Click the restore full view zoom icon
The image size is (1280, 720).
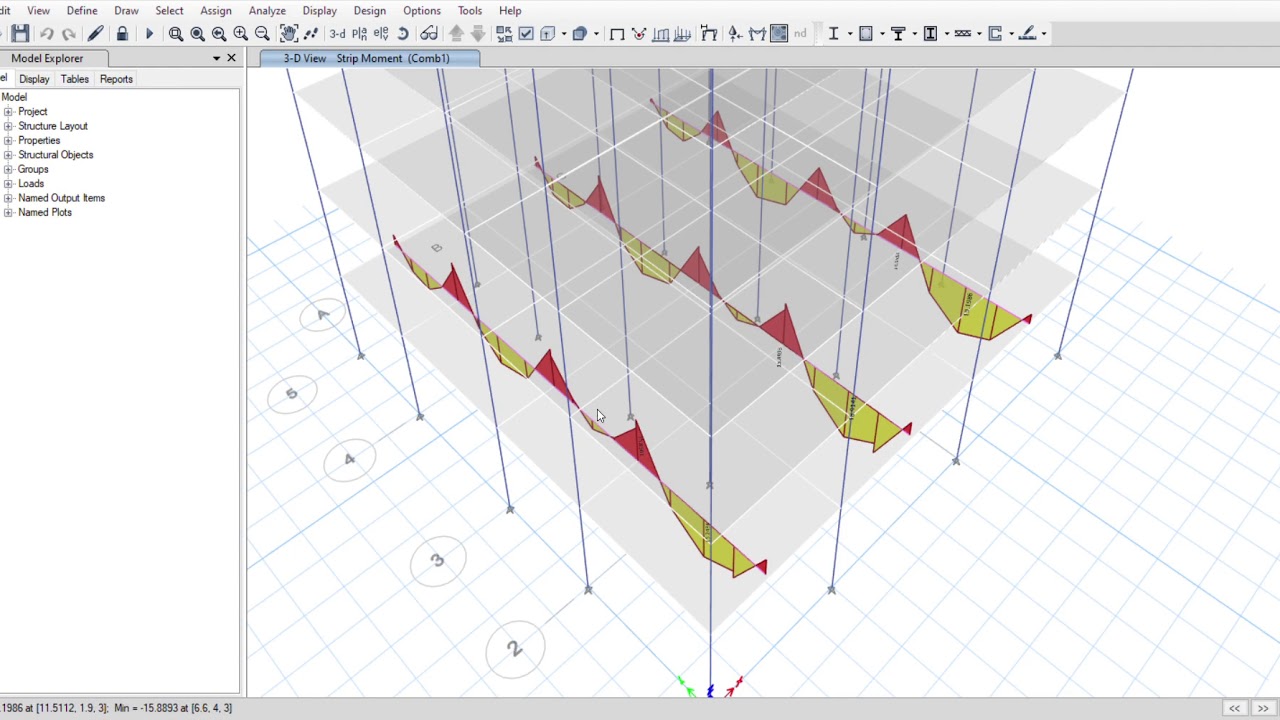coord(197,33)
